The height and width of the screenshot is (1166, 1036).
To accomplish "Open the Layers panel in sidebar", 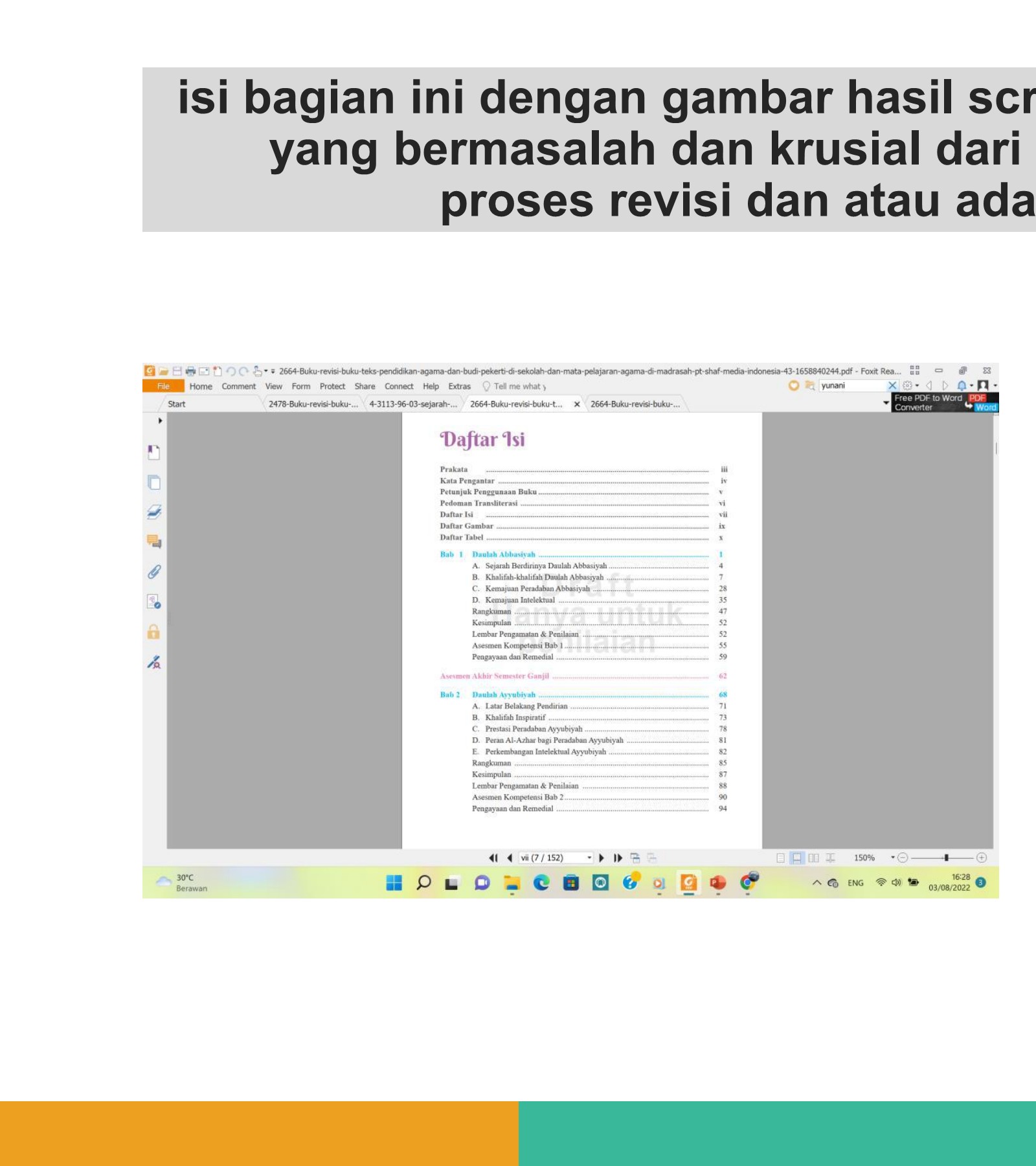I will pyautogui.click(x=153, y=510).
